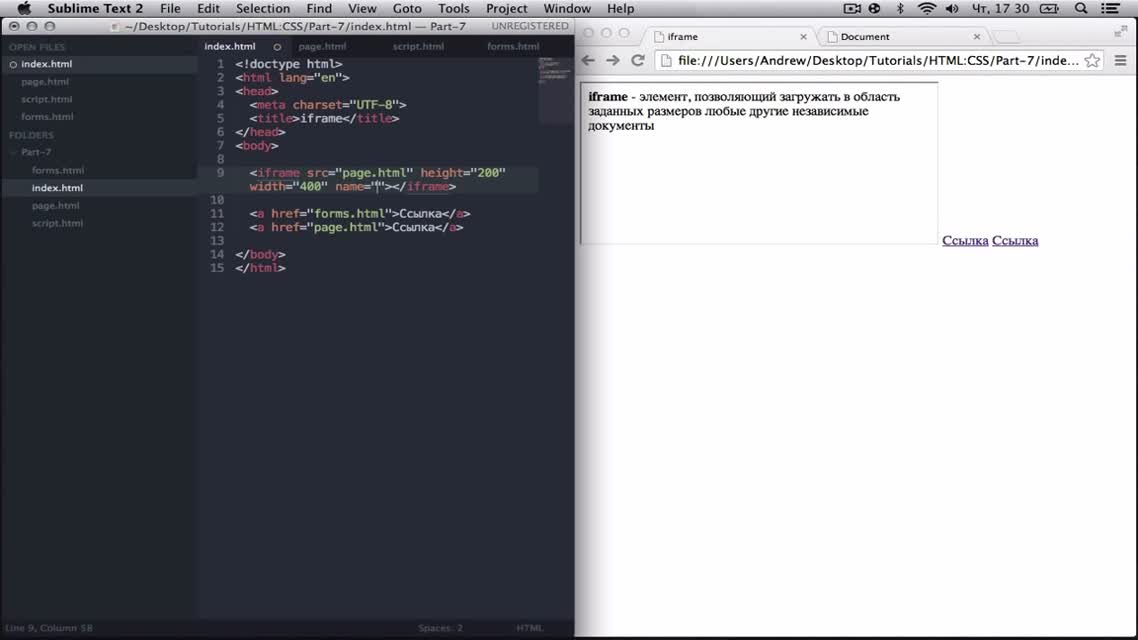Open the Edit menu
Viewport: 1138px width, 640px height.
tap(208, 9)
